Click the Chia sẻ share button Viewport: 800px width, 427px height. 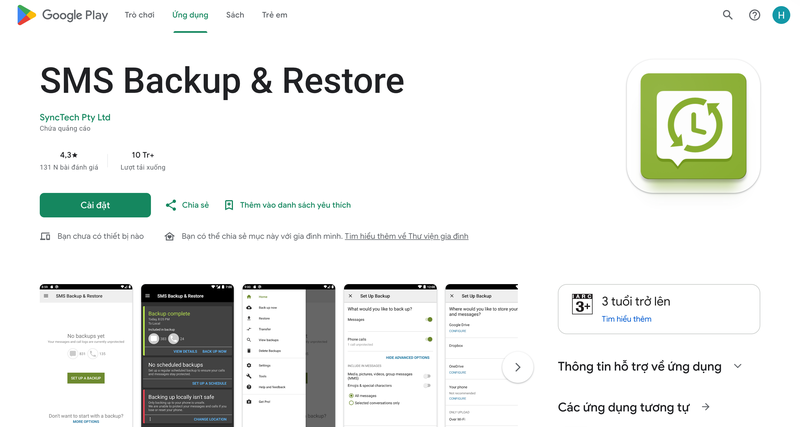[x=187, y=205]
